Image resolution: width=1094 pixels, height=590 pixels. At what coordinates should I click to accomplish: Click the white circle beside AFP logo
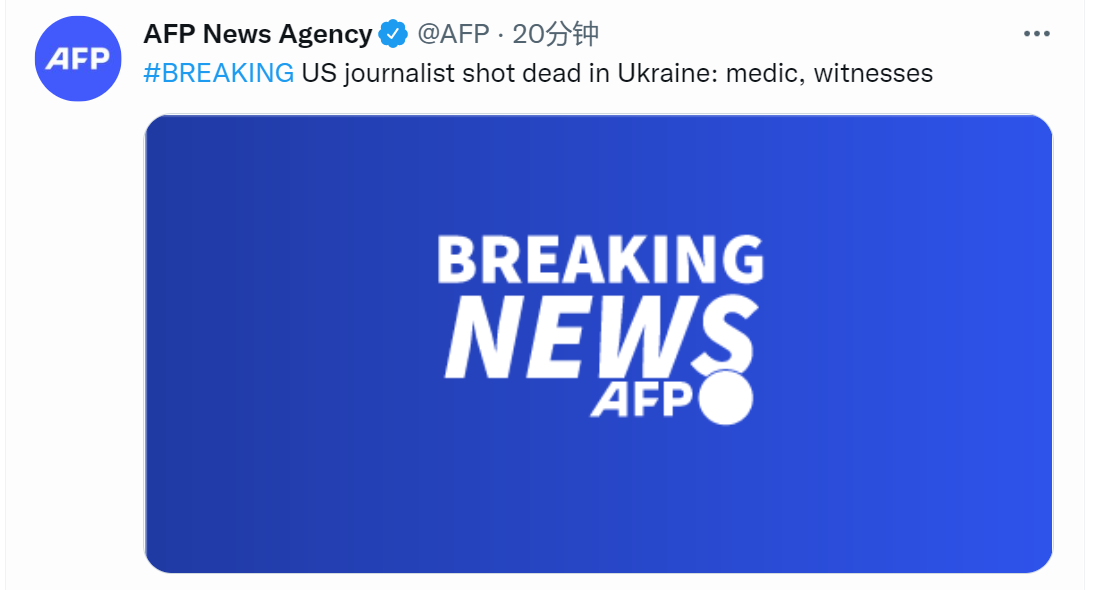726,398
